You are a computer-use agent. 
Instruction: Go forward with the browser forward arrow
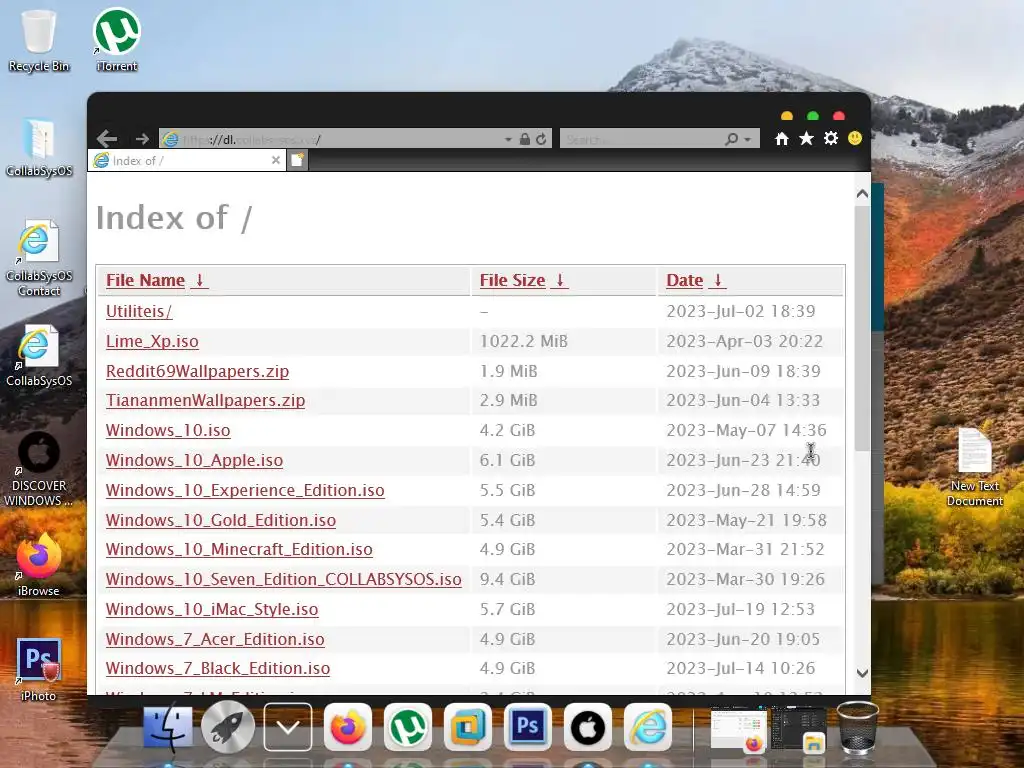click(x=142, y=138)
